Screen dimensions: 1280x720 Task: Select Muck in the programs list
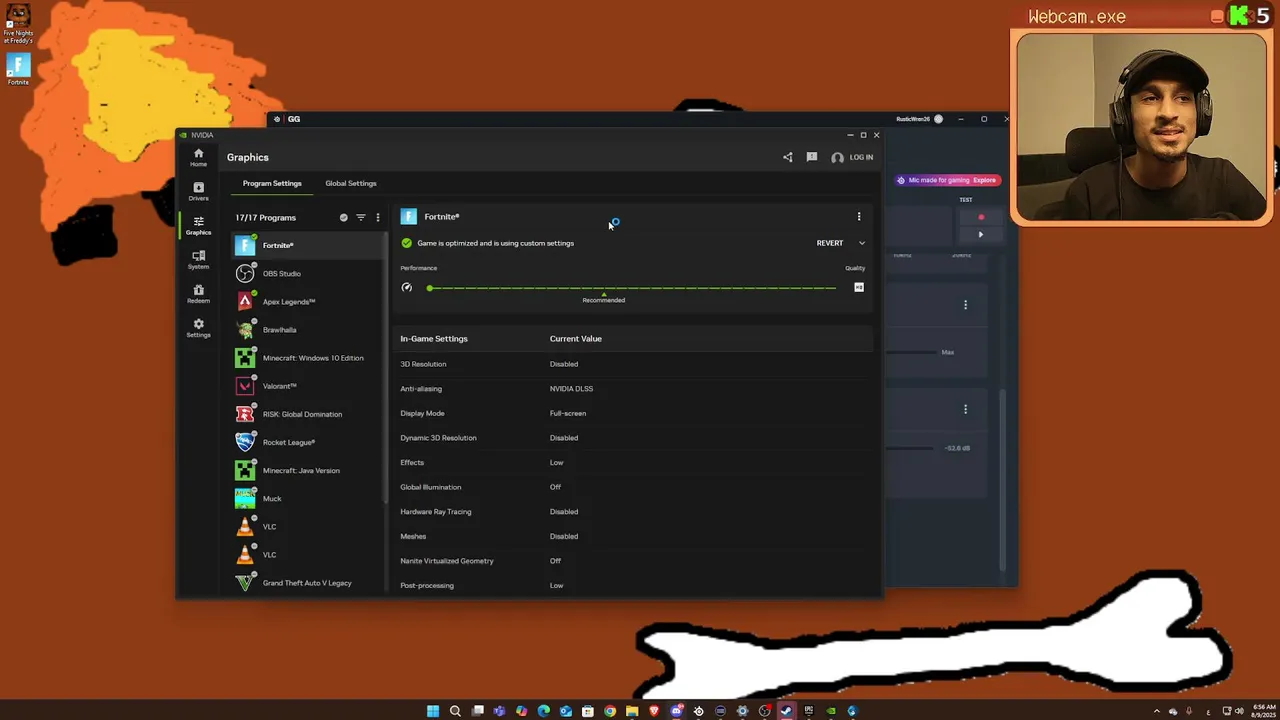(x=309, y=498)
